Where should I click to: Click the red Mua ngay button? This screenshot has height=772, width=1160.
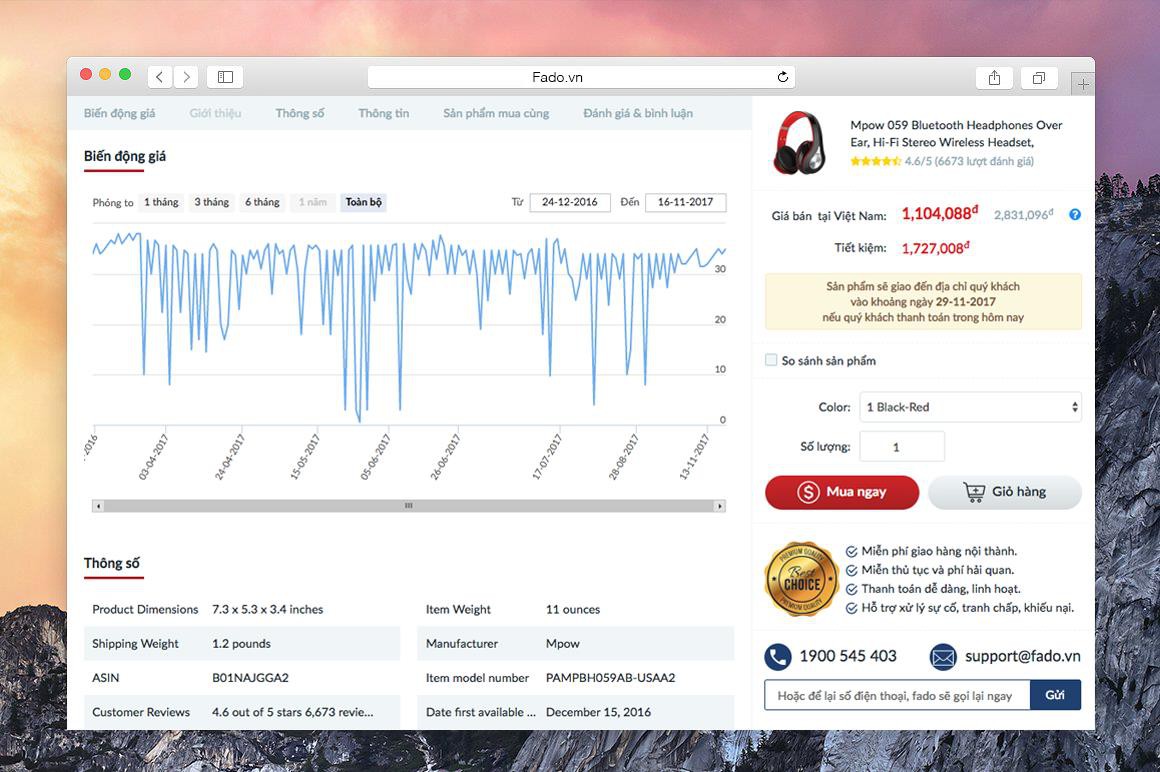[x=842, y=492]
